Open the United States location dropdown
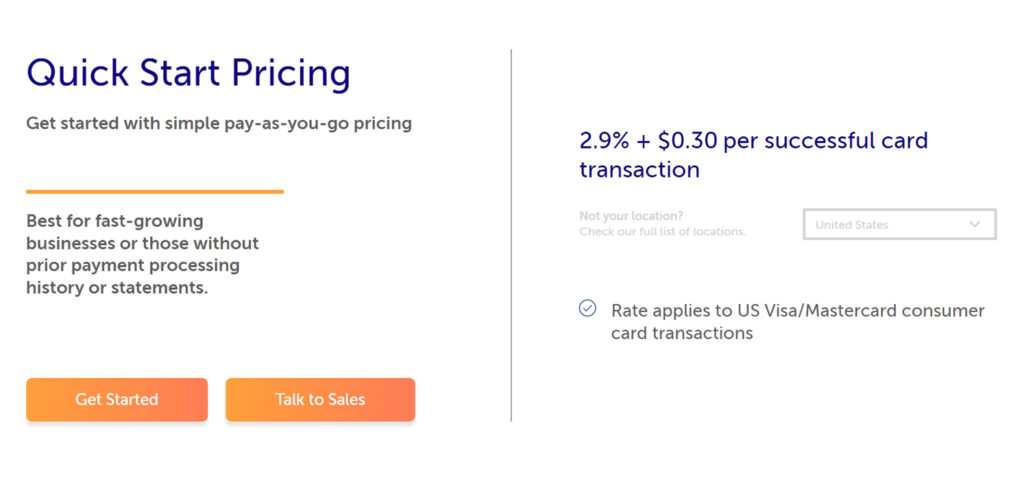This screenshot has width=1024, height=483. point(899,225)
